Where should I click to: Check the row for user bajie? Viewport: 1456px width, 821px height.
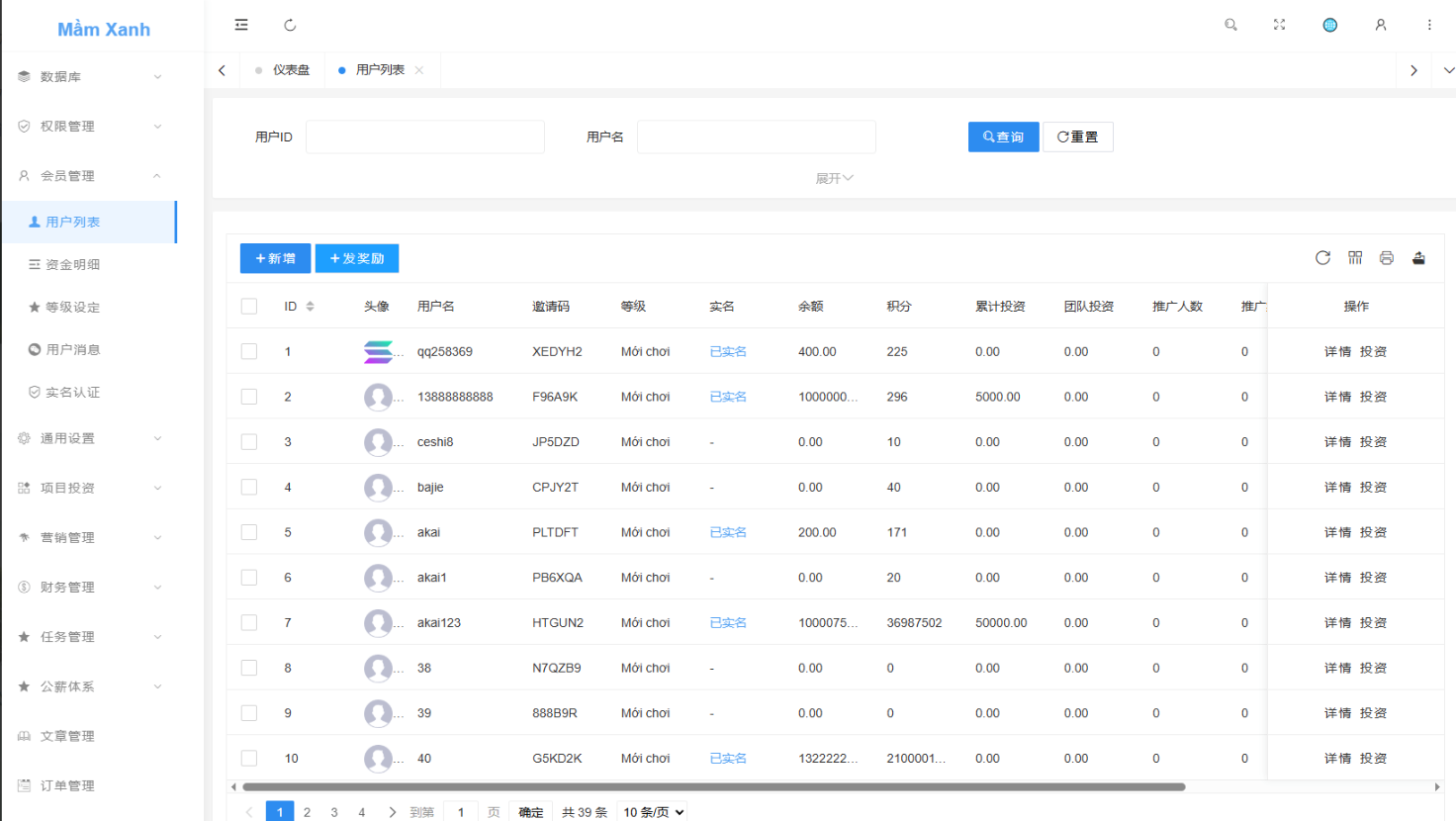pyautogui.click(x=249, y=487)
